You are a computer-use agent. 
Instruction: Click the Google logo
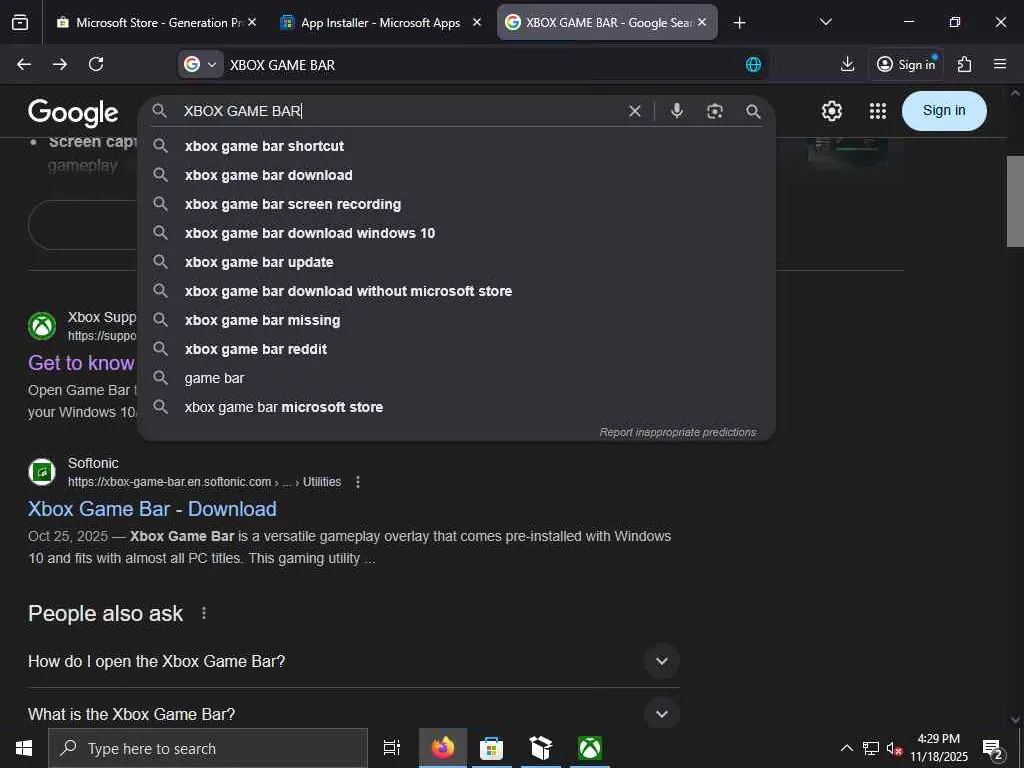click(73, 113)
